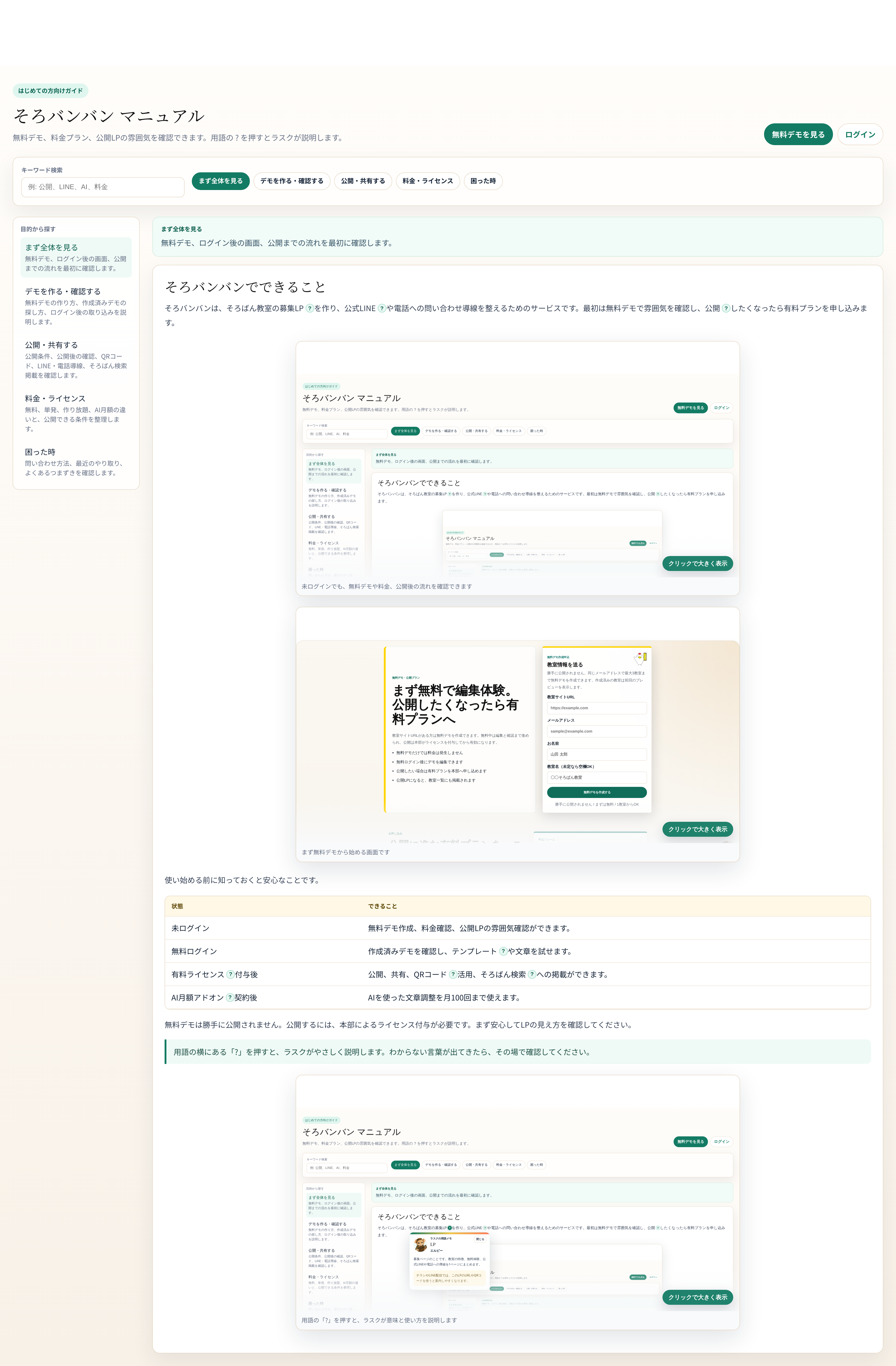Image resolution: width=896 pixels, height=1366 pixels.
Task: Click caption まず無料デモから始める画面です
Action: (346, 852)
